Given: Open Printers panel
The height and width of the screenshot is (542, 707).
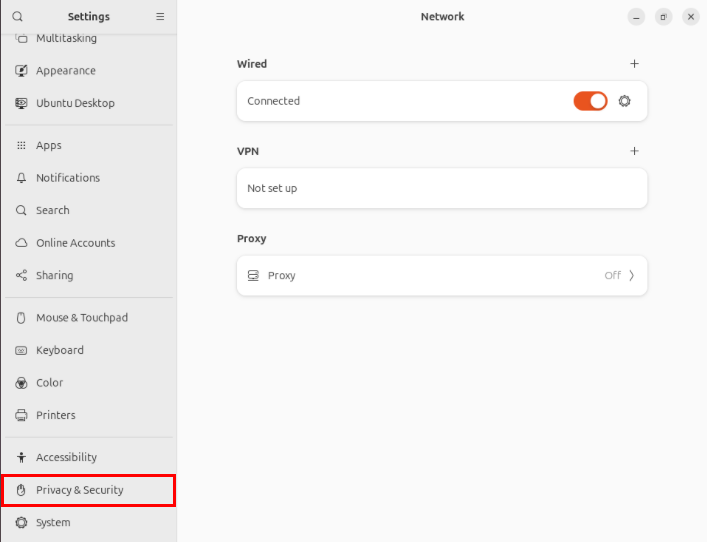Looking at the screenshot, I should 89,415.
